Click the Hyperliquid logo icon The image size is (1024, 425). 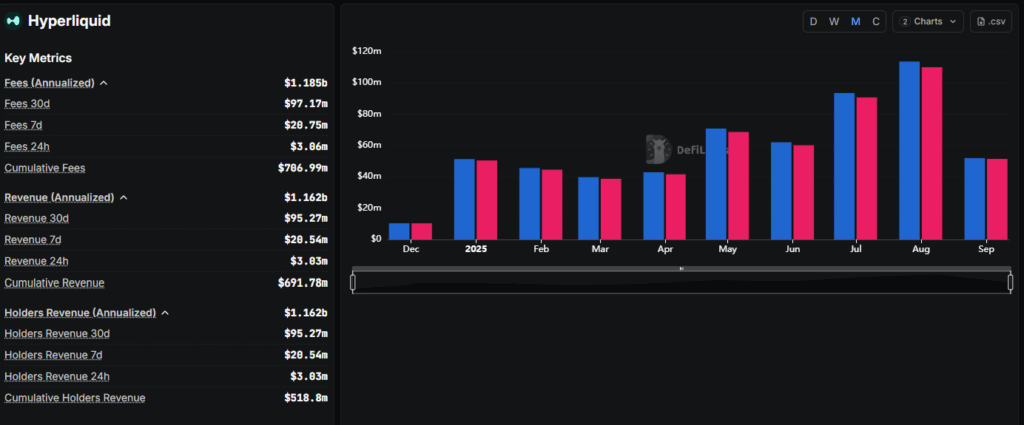coord(13,21)
